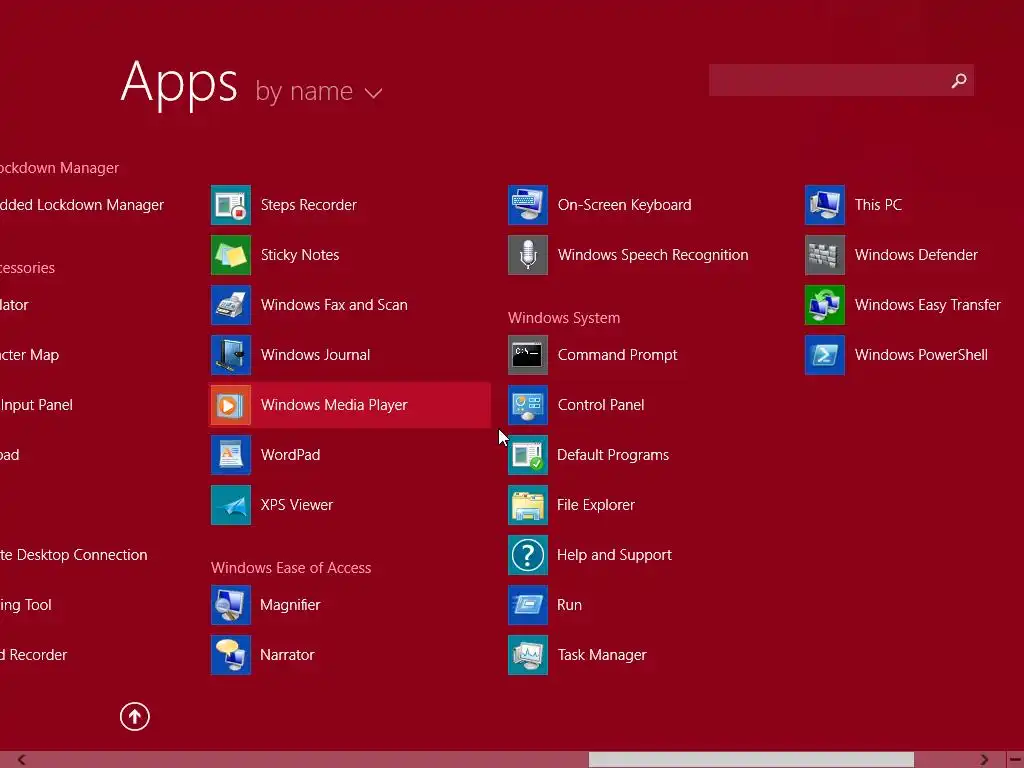Select Remote Desktop Connection entry
Screen dimensions: 1024x768
coord(74,555)
